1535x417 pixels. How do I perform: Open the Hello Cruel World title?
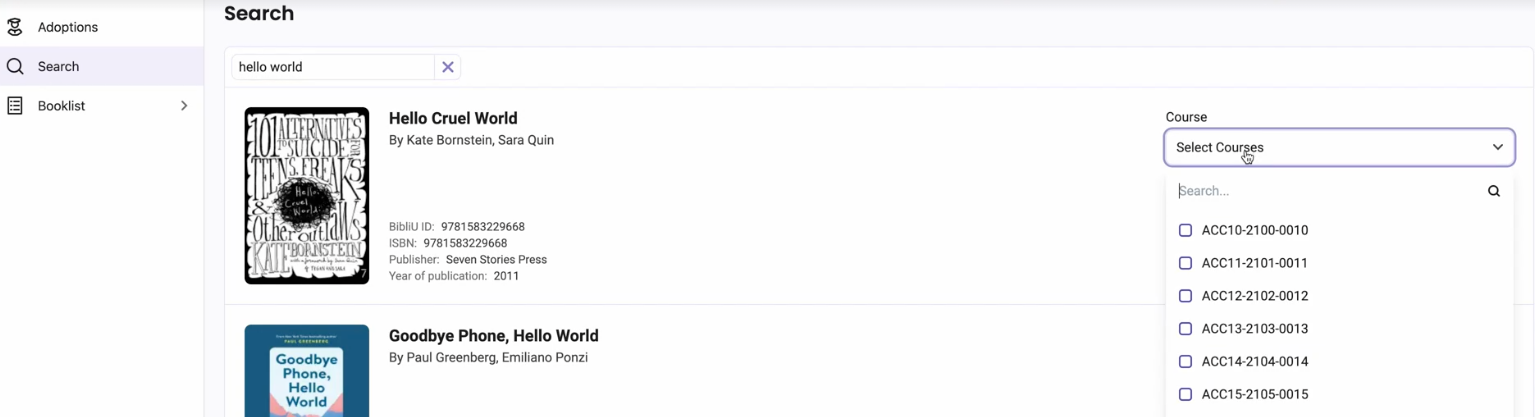click(x=453, y=118)
